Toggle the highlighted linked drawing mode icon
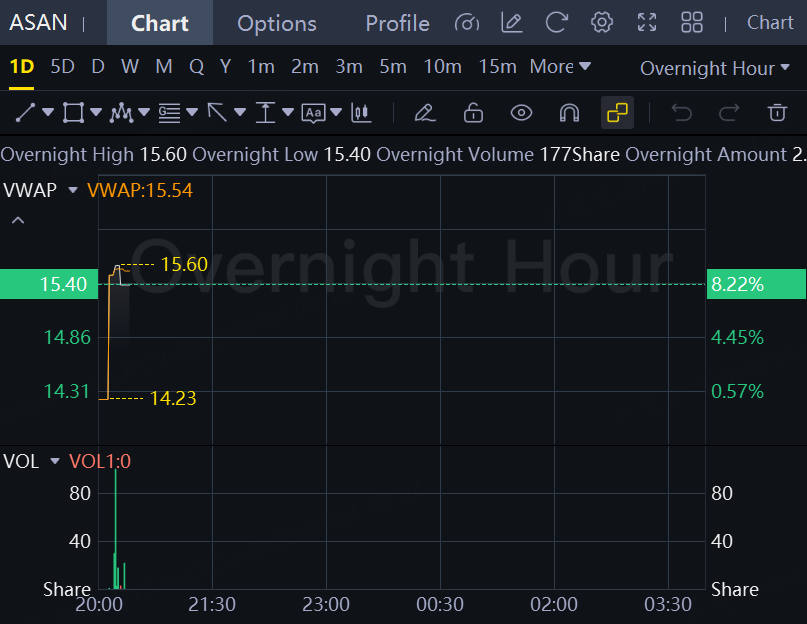This screenshot has height=624, width=807. [x=617, y=113]
